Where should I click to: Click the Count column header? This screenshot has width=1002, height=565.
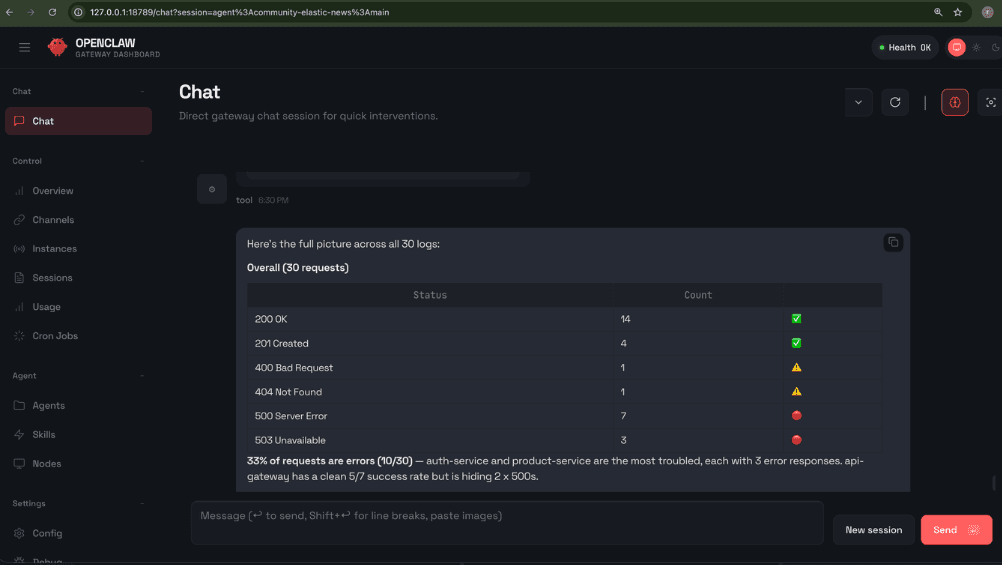[x=698, y=295]
